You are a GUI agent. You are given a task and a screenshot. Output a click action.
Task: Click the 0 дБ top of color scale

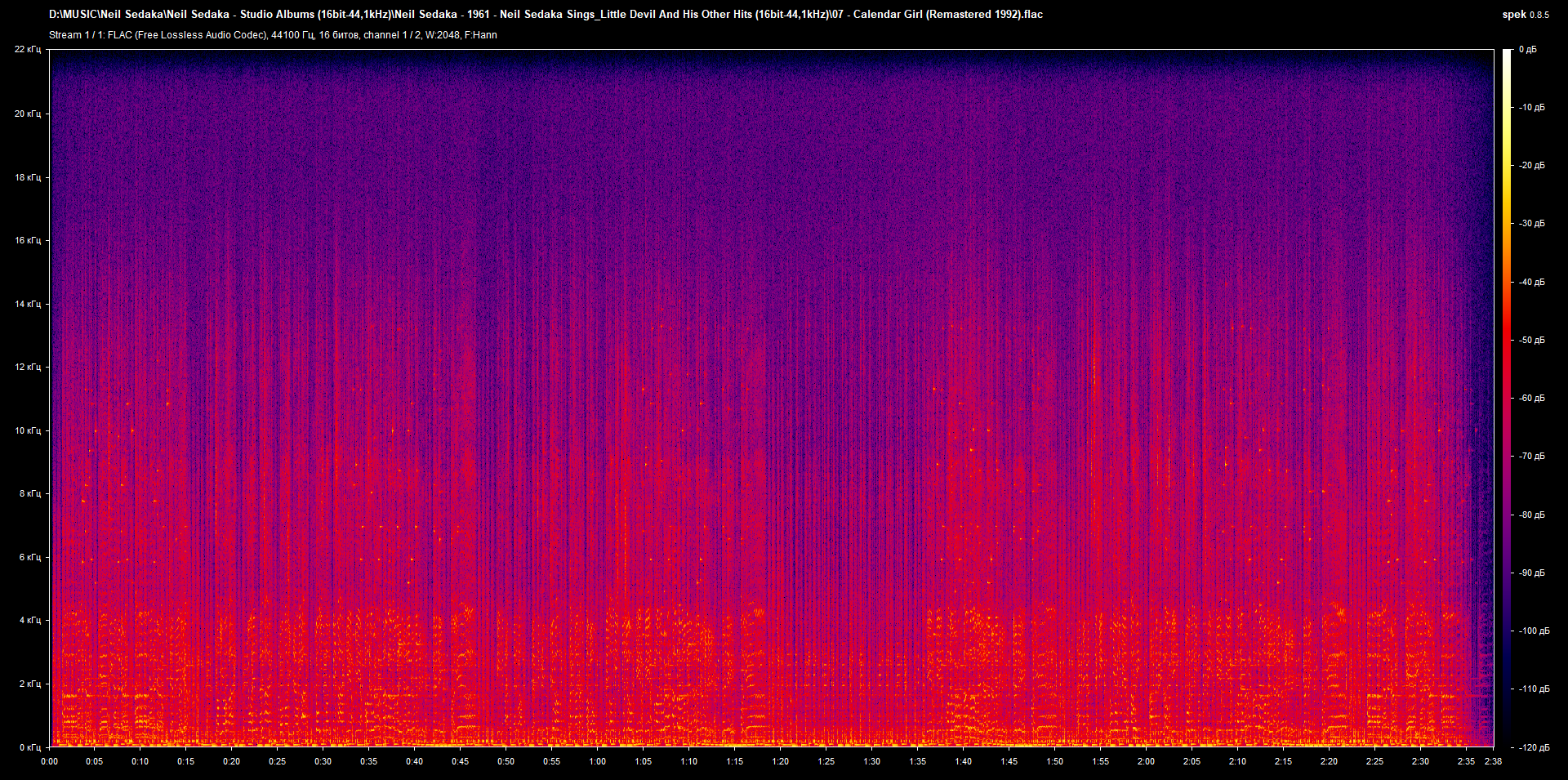pyautogui.click(x=1528, y=50)
